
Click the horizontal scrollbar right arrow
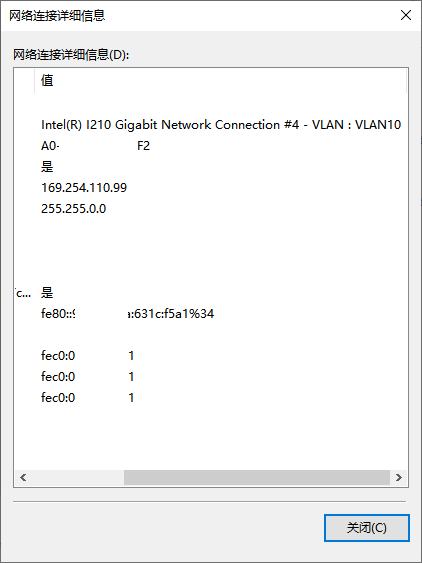(399, 477)
